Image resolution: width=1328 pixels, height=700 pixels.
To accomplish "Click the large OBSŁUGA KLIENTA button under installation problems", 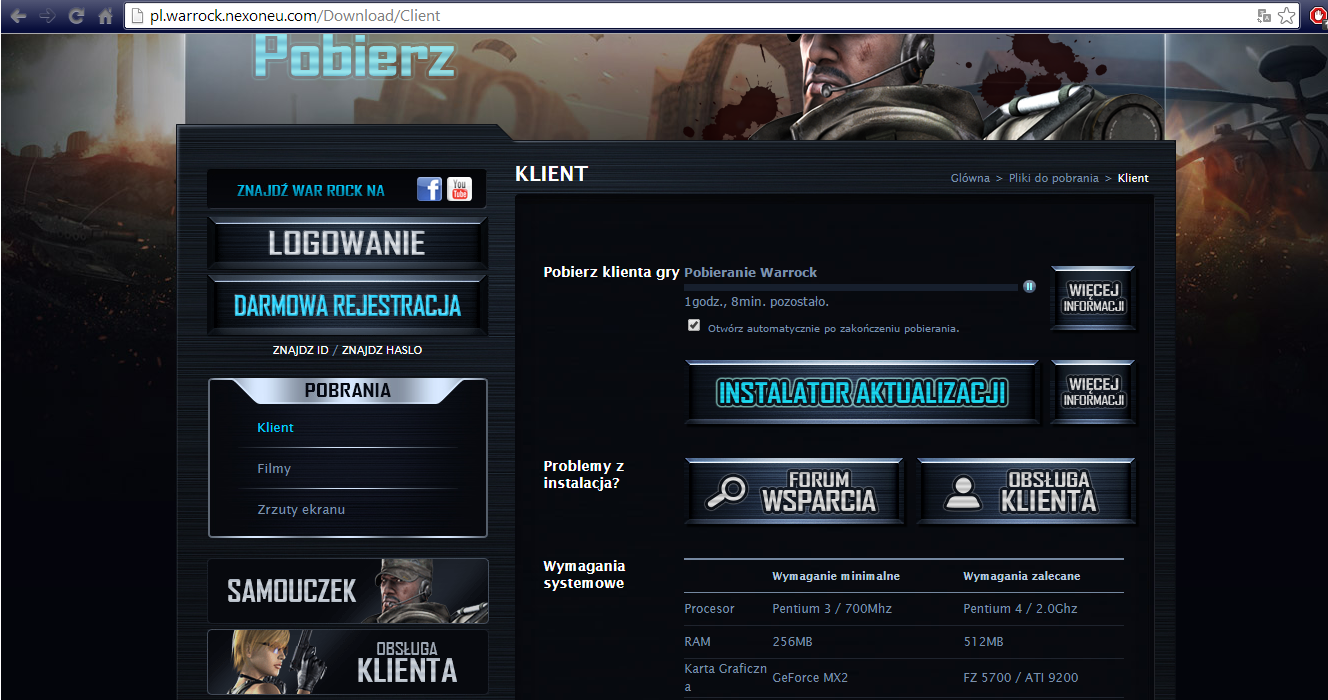I will pyautogui.click(x=1026, y=491).
